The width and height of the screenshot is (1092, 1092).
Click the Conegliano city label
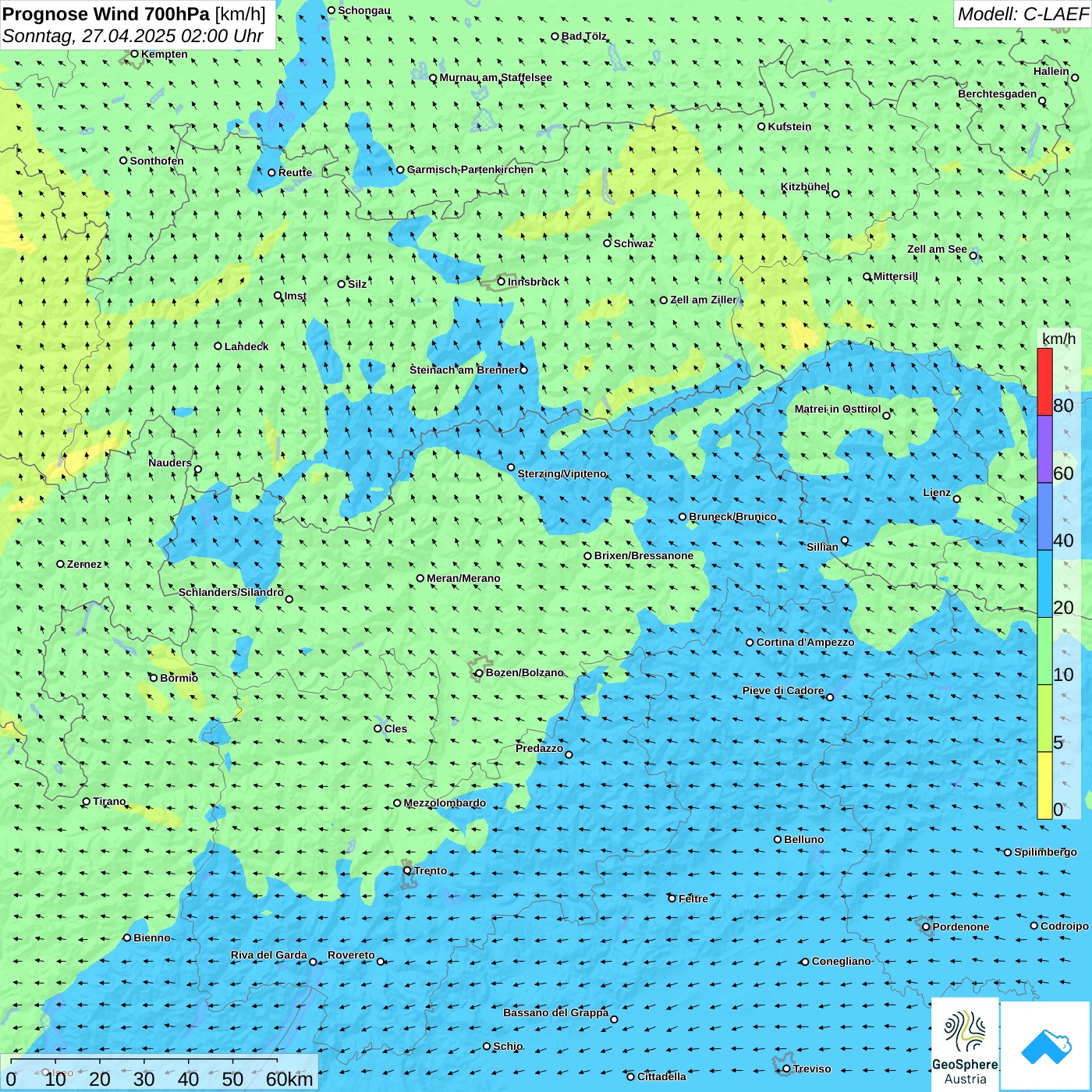[x=841, y=961]
